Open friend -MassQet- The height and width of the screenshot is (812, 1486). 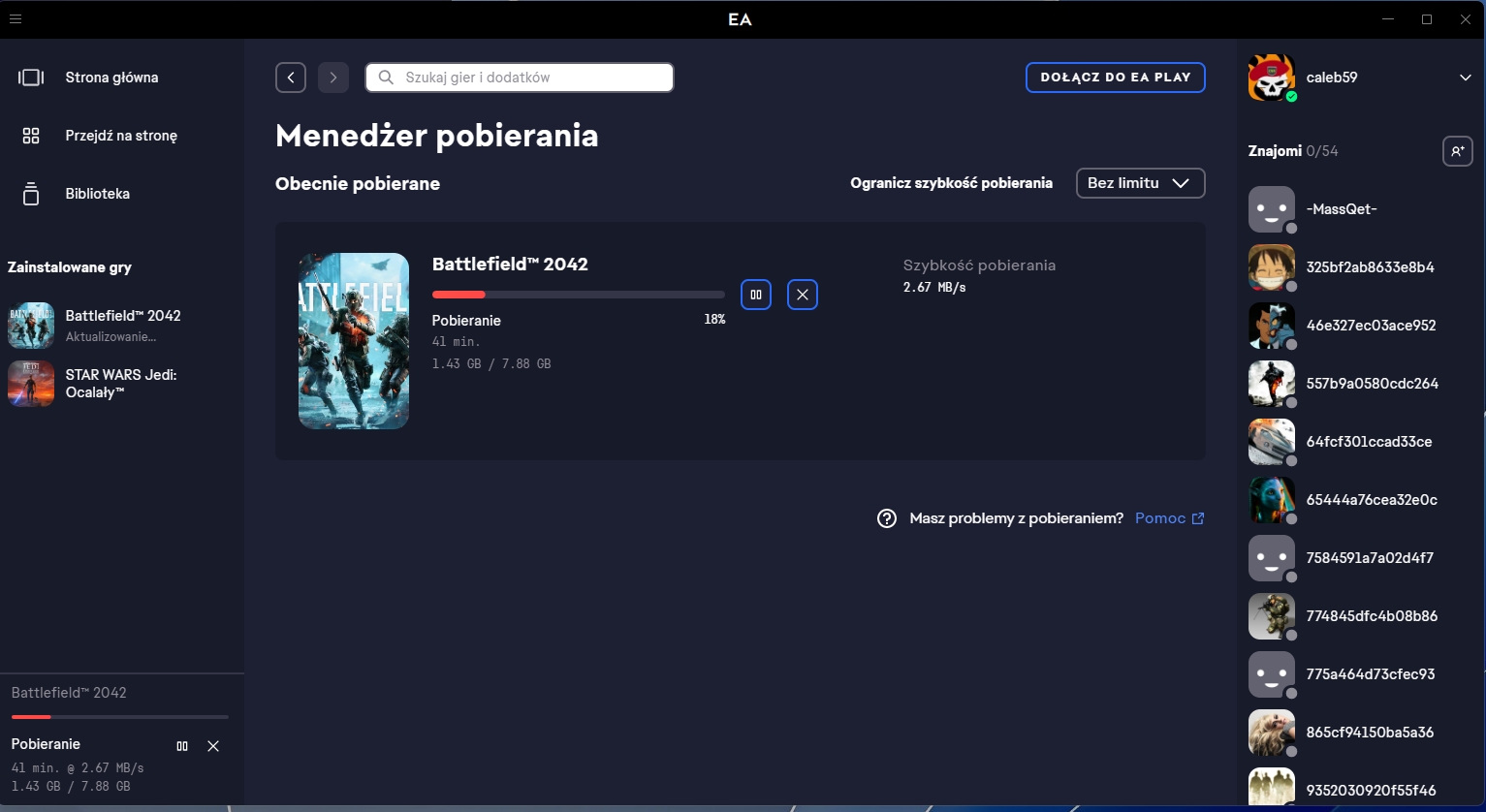[1361, 209]
